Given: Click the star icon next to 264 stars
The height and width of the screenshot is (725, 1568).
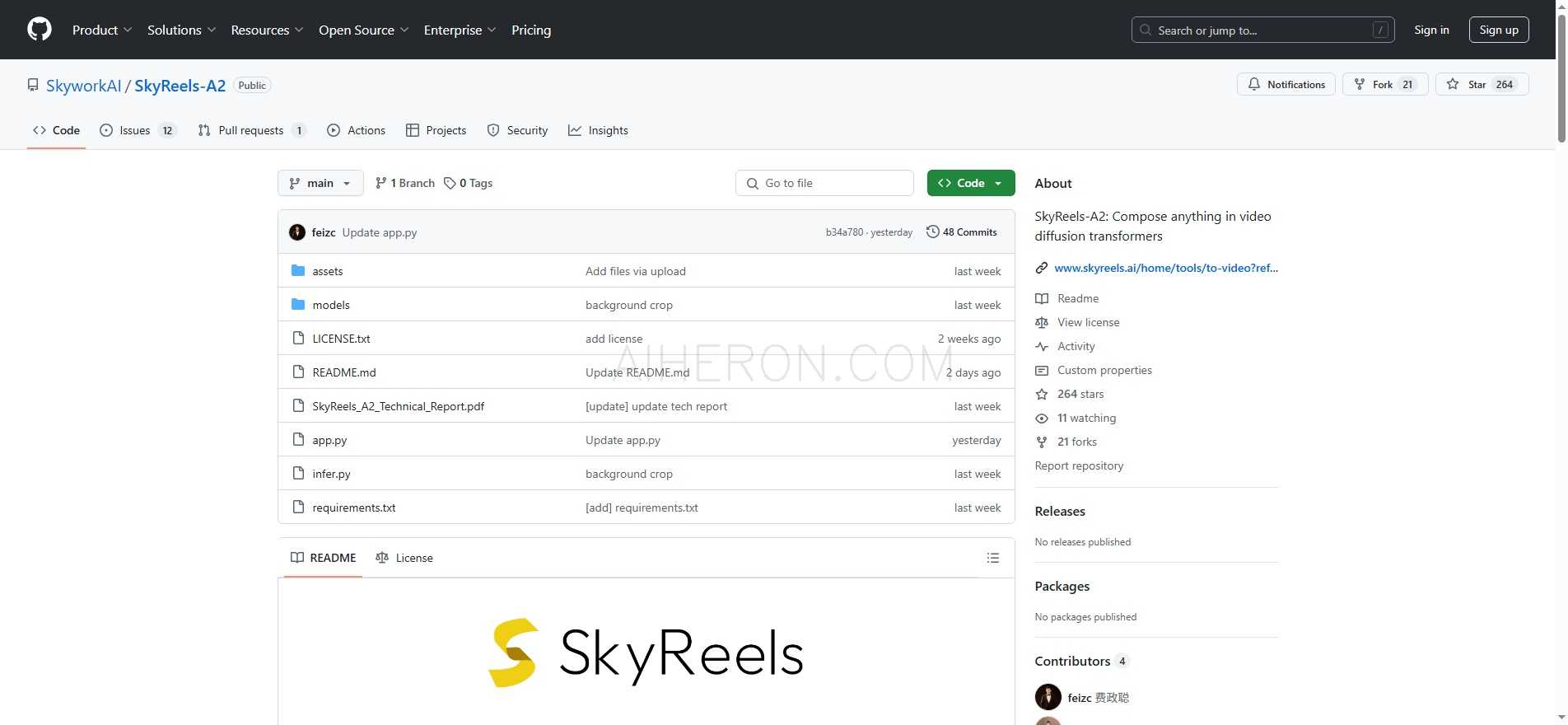Looking at the screenshot, I should (1042, 394).
